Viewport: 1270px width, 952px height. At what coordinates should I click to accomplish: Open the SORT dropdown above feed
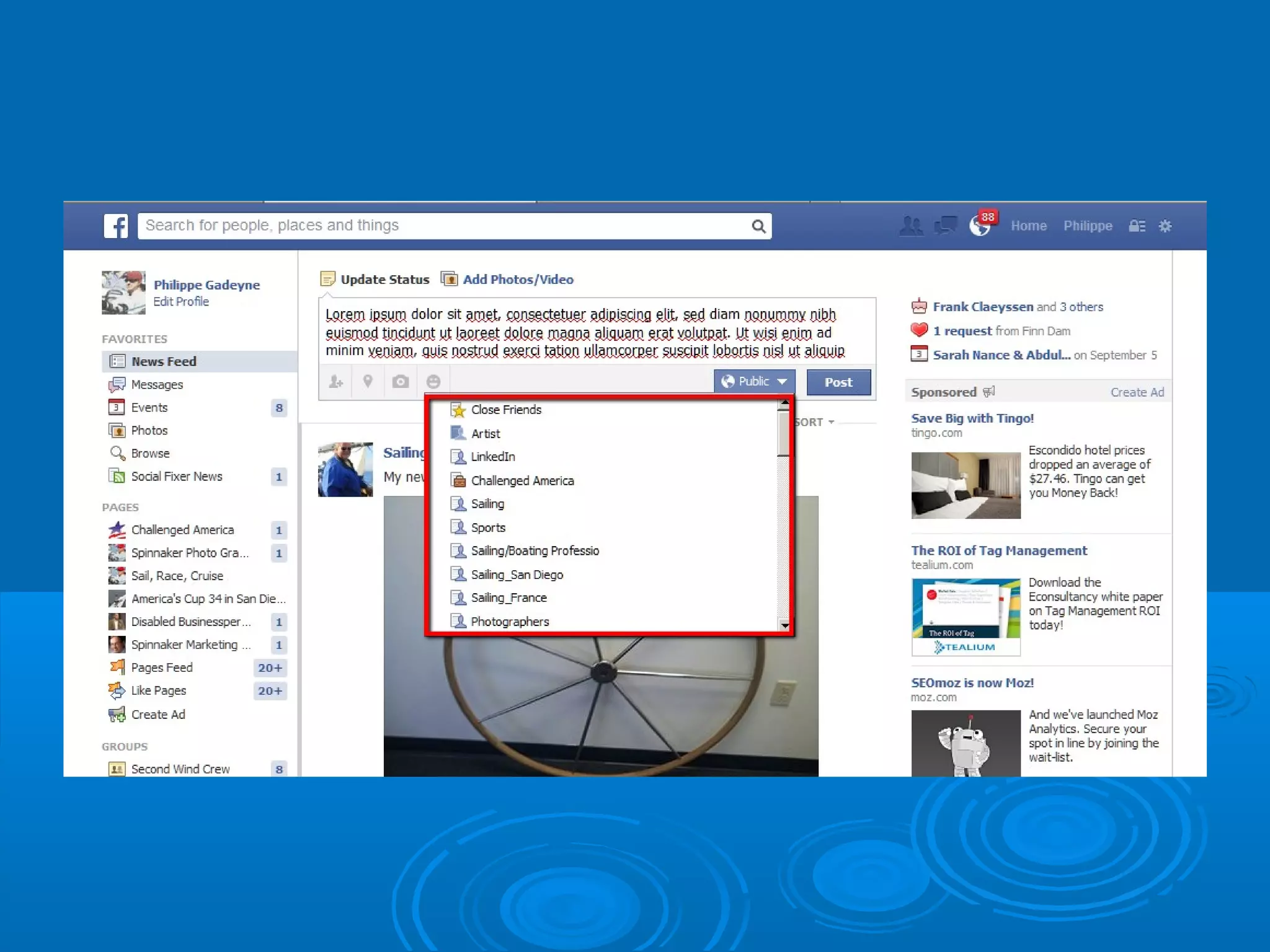[x=815, y=422]
